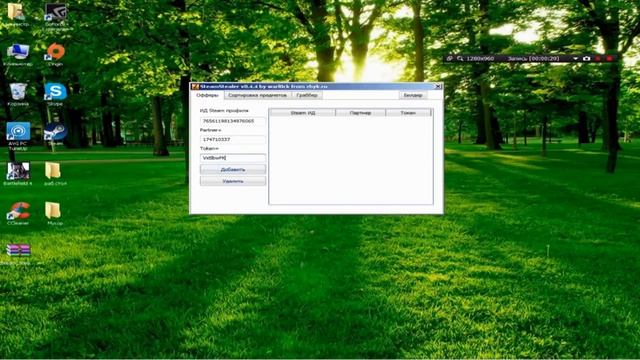Focus the Token= input field
The width and height of the screenshot is (640, 360).
pyautogui.click(x=233, y=158)
